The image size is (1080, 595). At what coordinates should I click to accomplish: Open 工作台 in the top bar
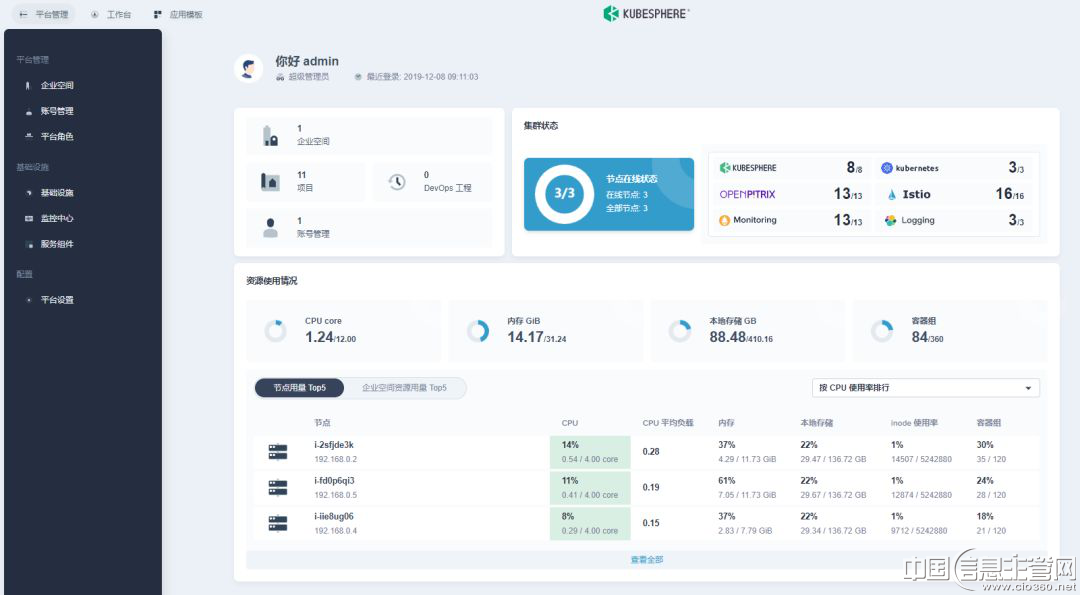(111, 14)
